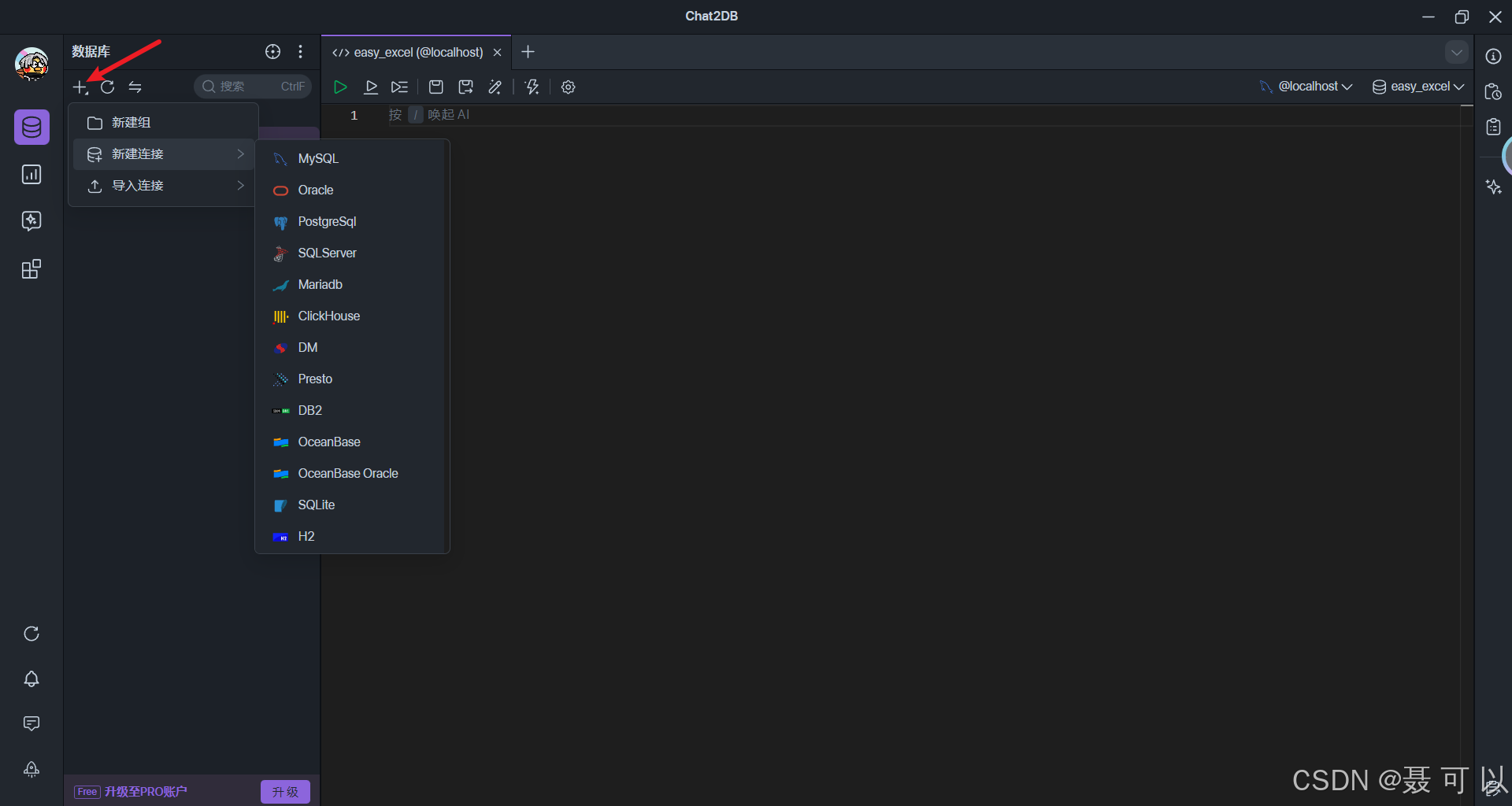Click the 升级至PRO账户 link
Screen dimensions: 1512x806
click(x=146, y=792)
